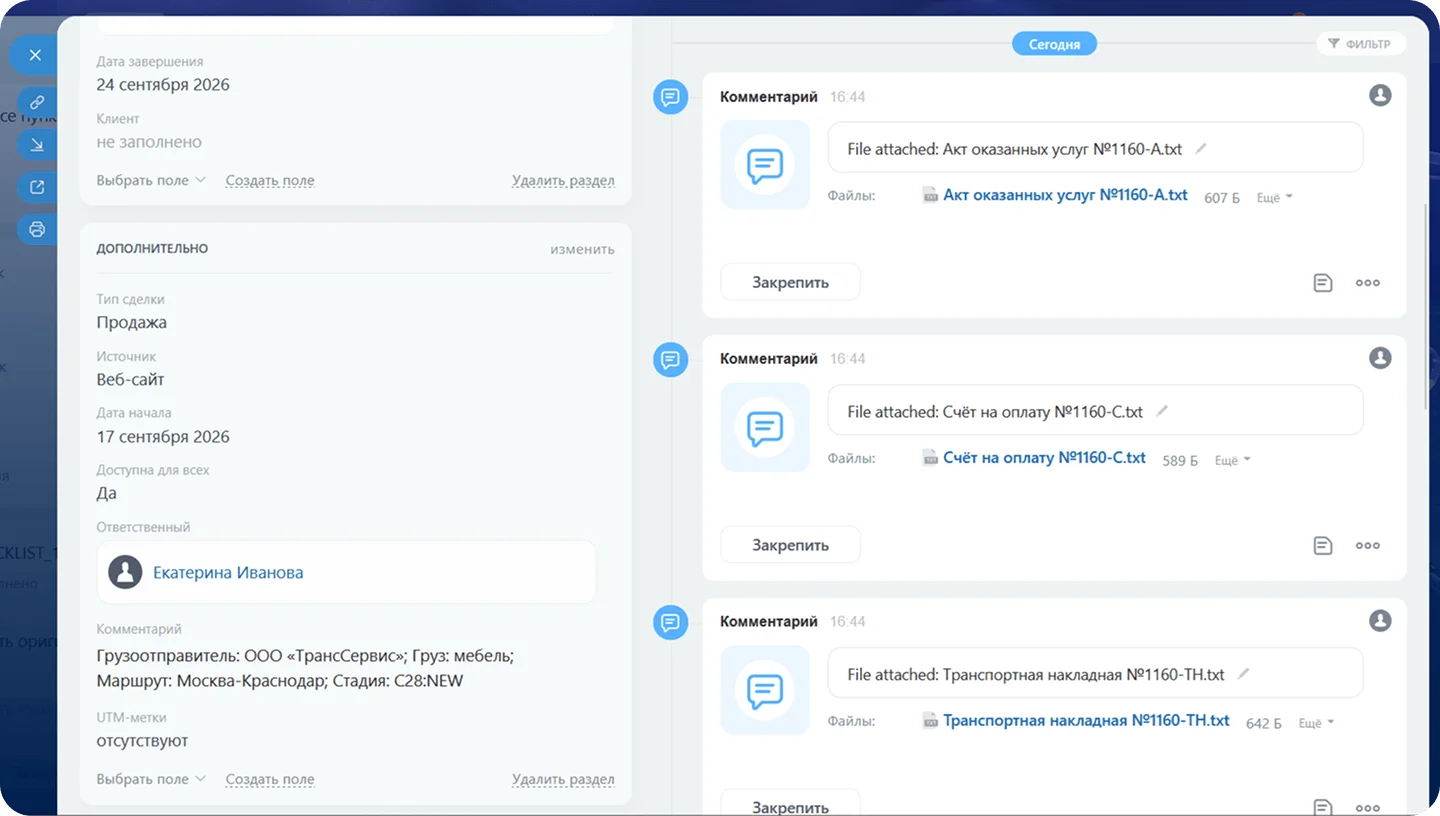Click the author avatar on Акт оказанных услуг comment
Screen dimensions: 1440x816
pyautogui.click(x=1380, y=95)
